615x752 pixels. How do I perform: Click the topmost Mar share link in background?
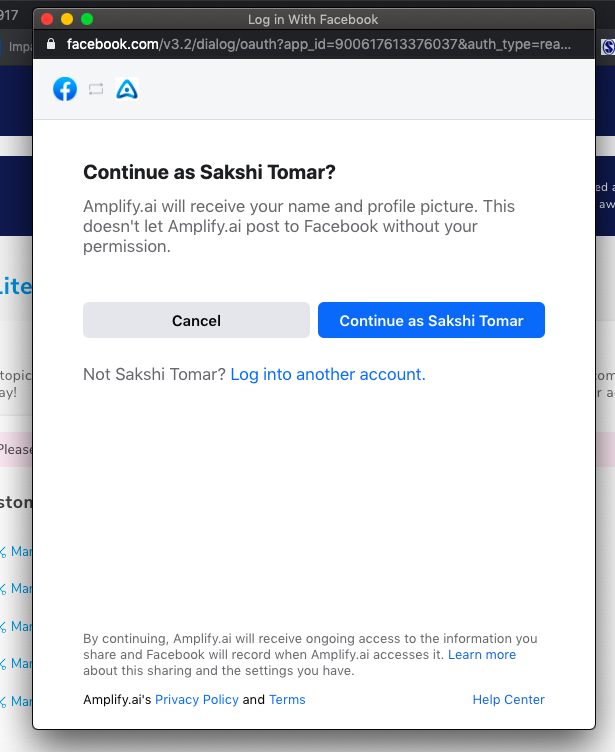coord(17,552)
